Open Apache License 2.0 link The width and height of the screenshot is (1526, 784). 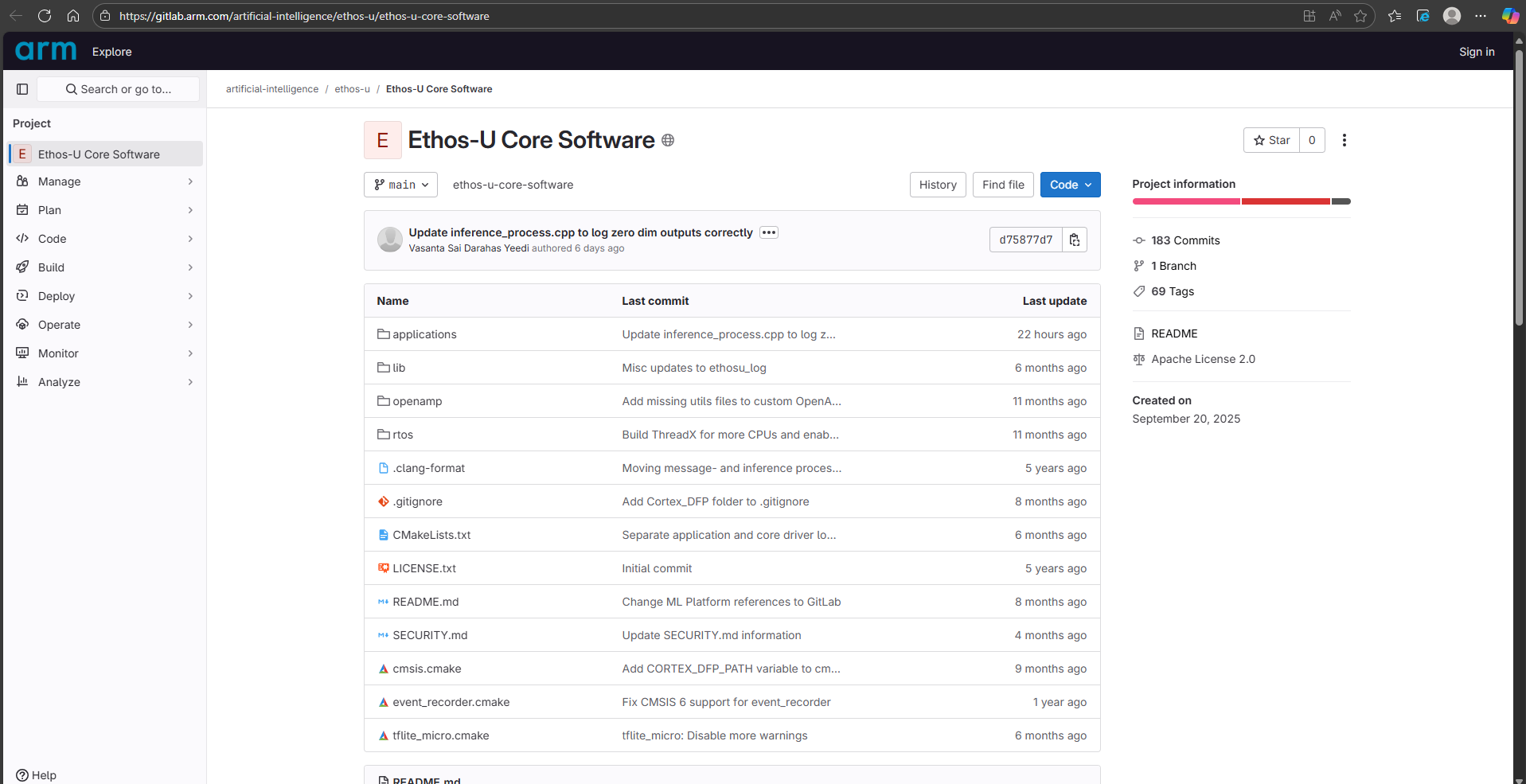click(x=1203, y=359)
